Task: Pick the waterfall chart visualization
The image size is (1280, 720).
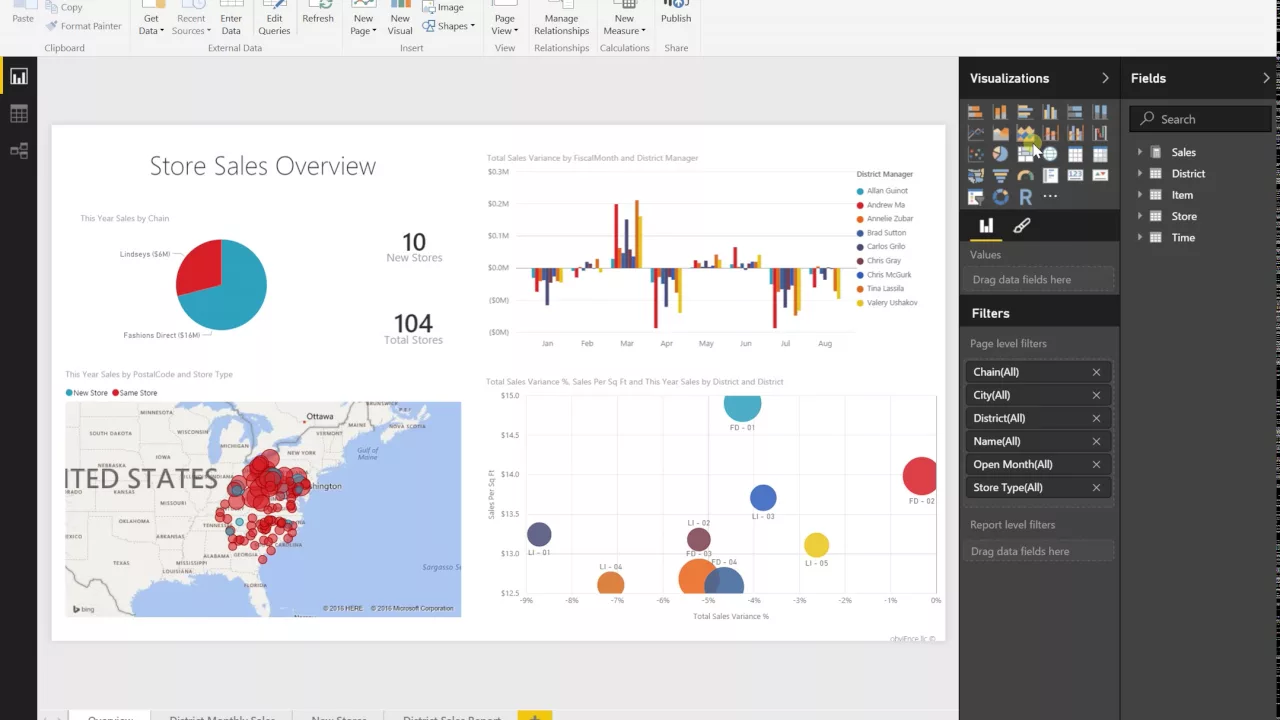Action: [x=1100, y=133]
